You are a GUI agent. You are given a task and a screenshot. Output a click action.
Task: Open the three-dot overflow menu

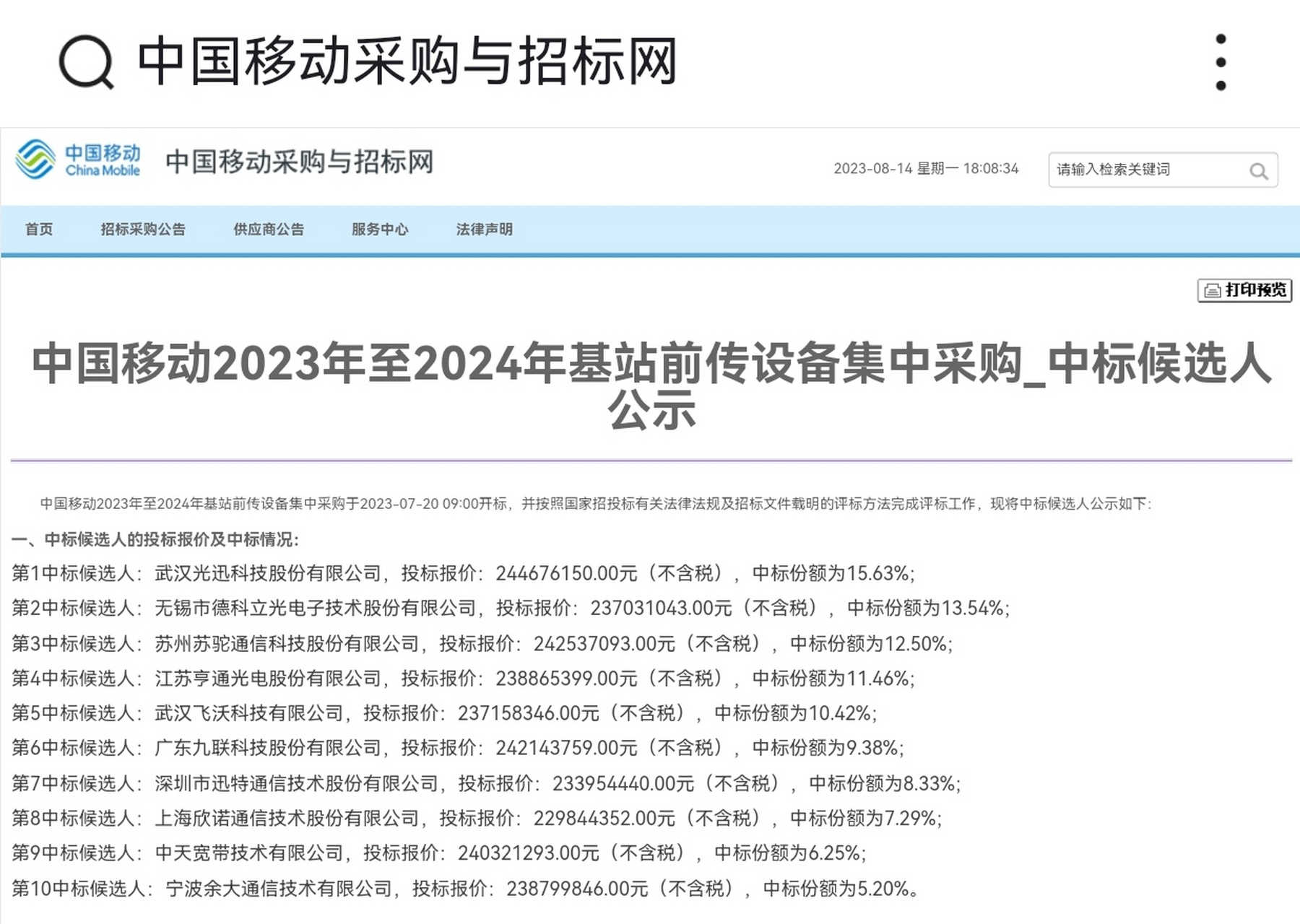(x=1221, y=62)
